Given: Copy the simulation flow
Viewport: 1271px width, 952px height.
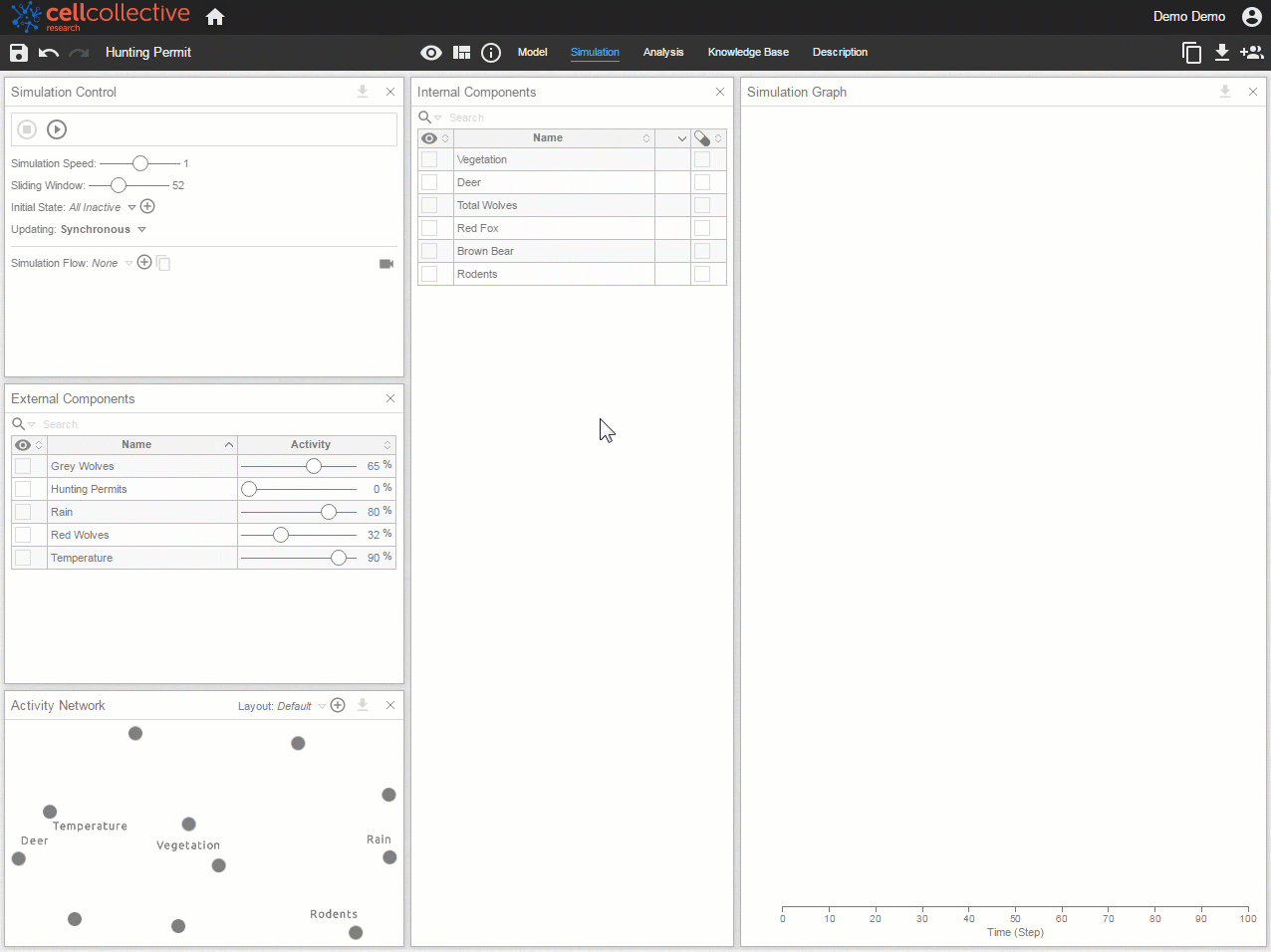Looking at the screenshot, I should 163,264.
